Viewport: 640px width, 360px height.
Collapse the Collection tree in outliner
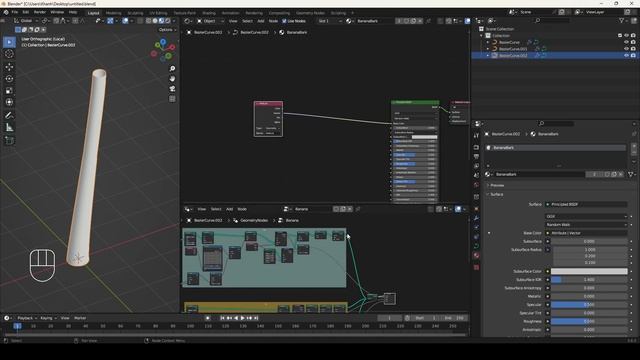(x=482, y=36)
